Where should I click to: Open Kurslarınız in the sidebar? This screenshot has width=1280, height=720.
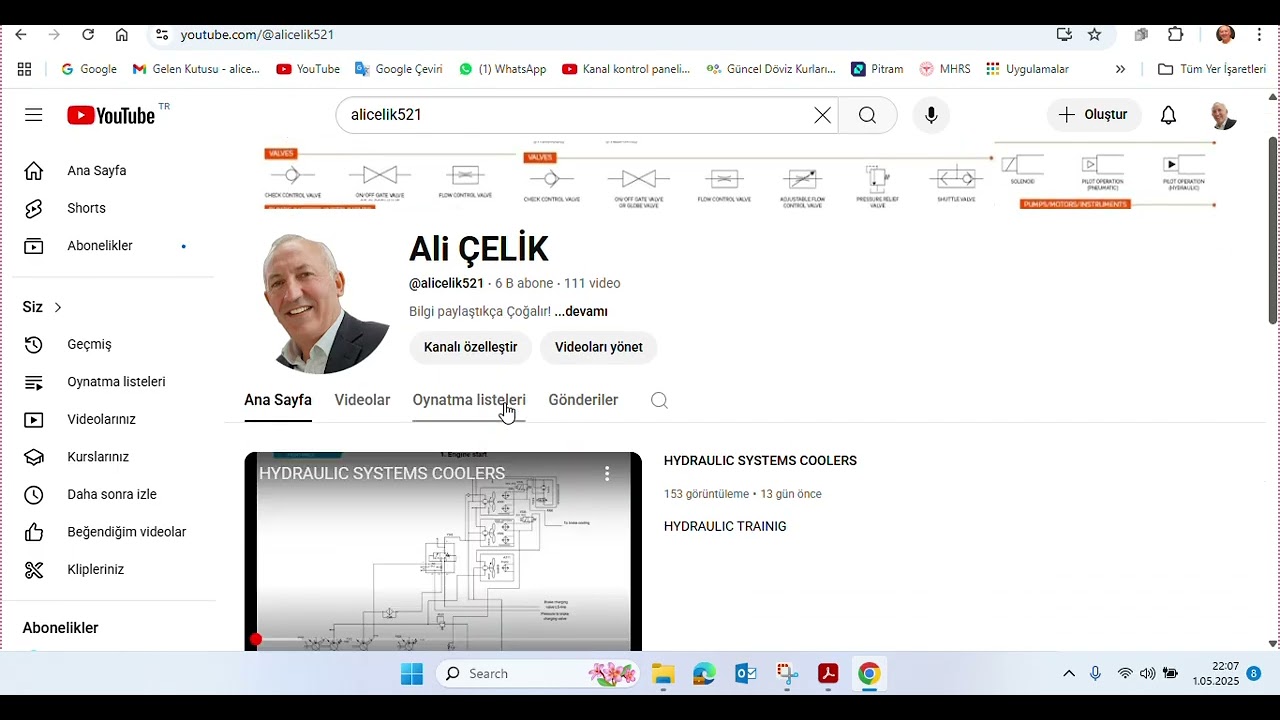(x=113, y=457)
